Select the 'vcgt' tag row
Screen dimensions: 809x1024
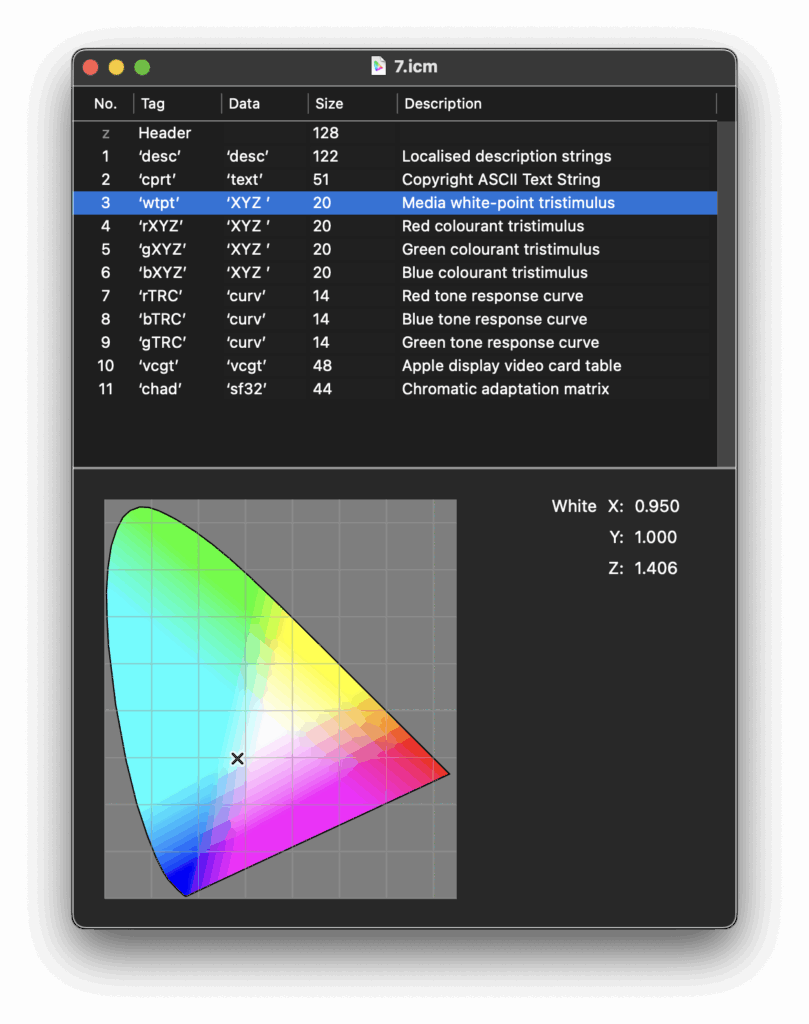click(x=395, y=366)
